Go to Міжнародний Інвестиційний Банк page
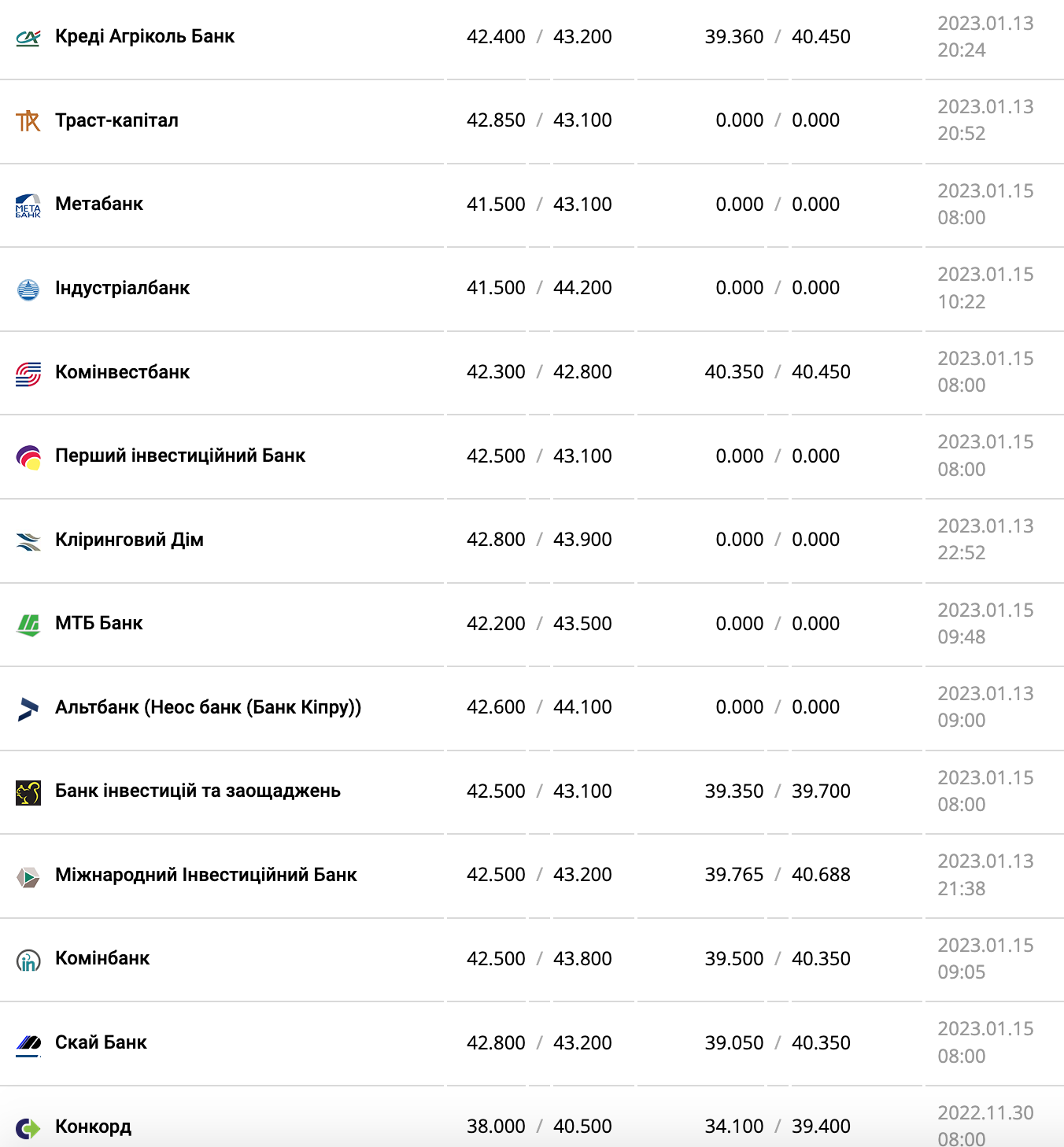 point(205,875)
